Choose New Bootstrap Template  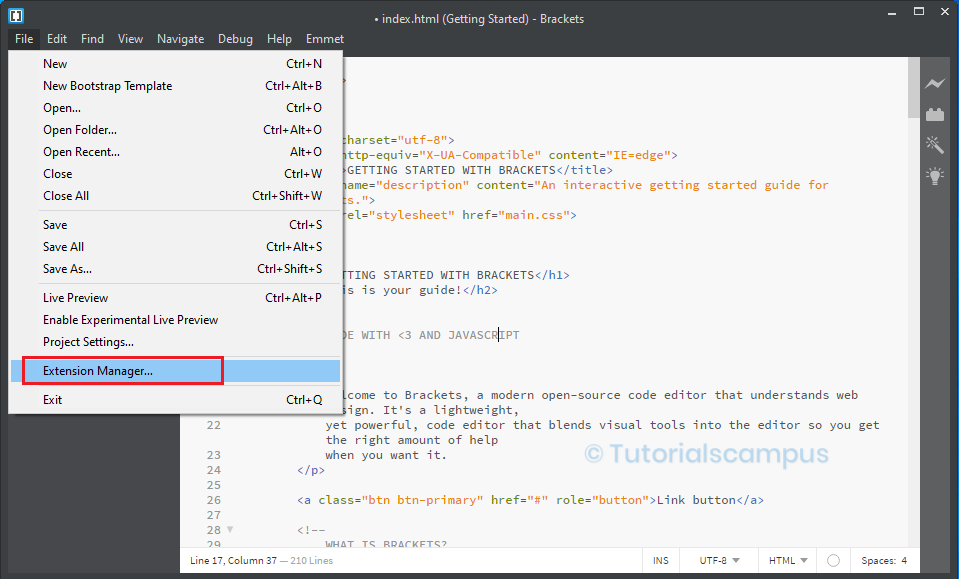tap(176, 86)
